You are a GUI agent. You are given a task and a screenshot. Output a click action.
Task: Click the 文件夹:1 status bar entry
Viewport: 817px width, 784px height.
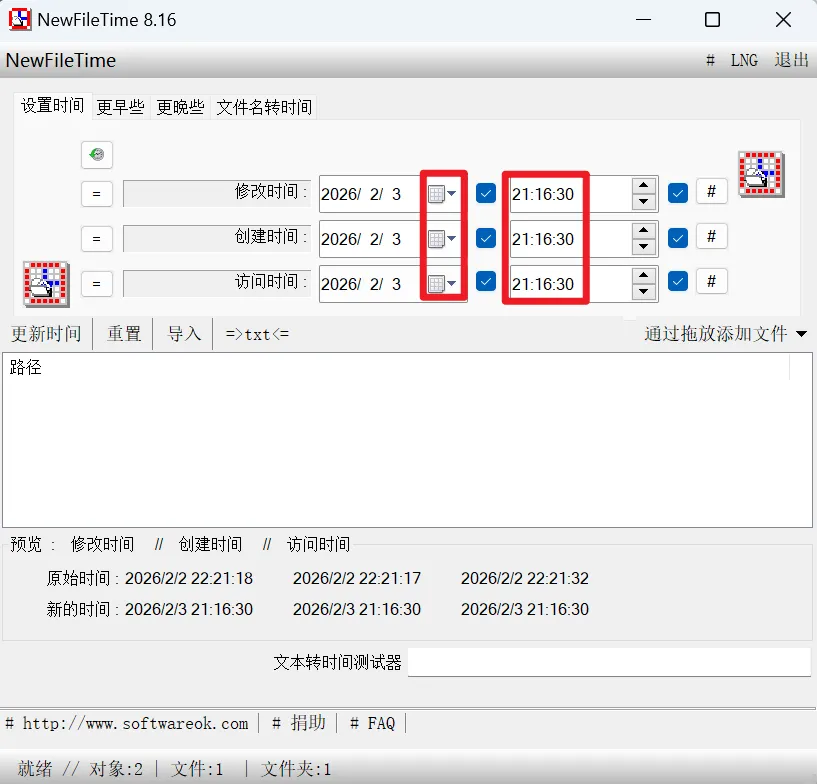pos(295,769)
